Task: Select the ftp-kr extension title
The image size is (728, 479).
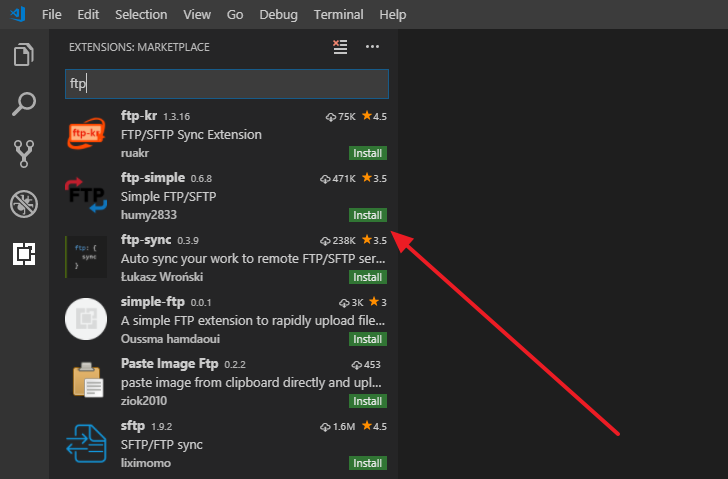Action: tap(139, 115)
